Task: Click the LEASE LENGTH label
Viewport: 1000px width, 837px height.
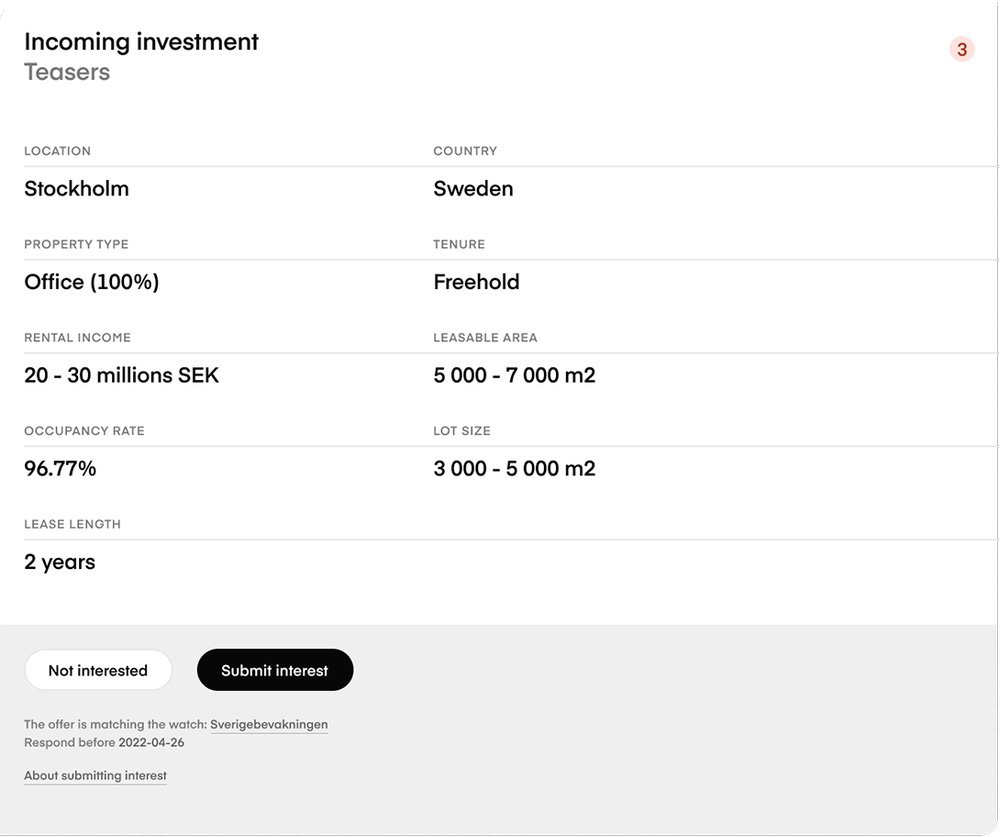Action: [x=73, y=524]
